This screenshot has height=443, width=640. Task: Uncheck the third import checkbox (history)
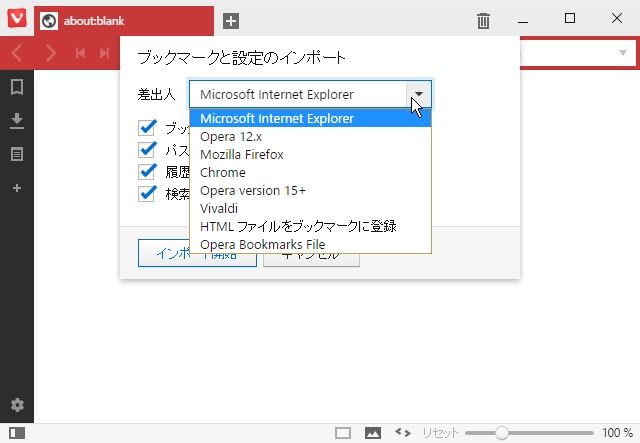click(x=147, y=171)
